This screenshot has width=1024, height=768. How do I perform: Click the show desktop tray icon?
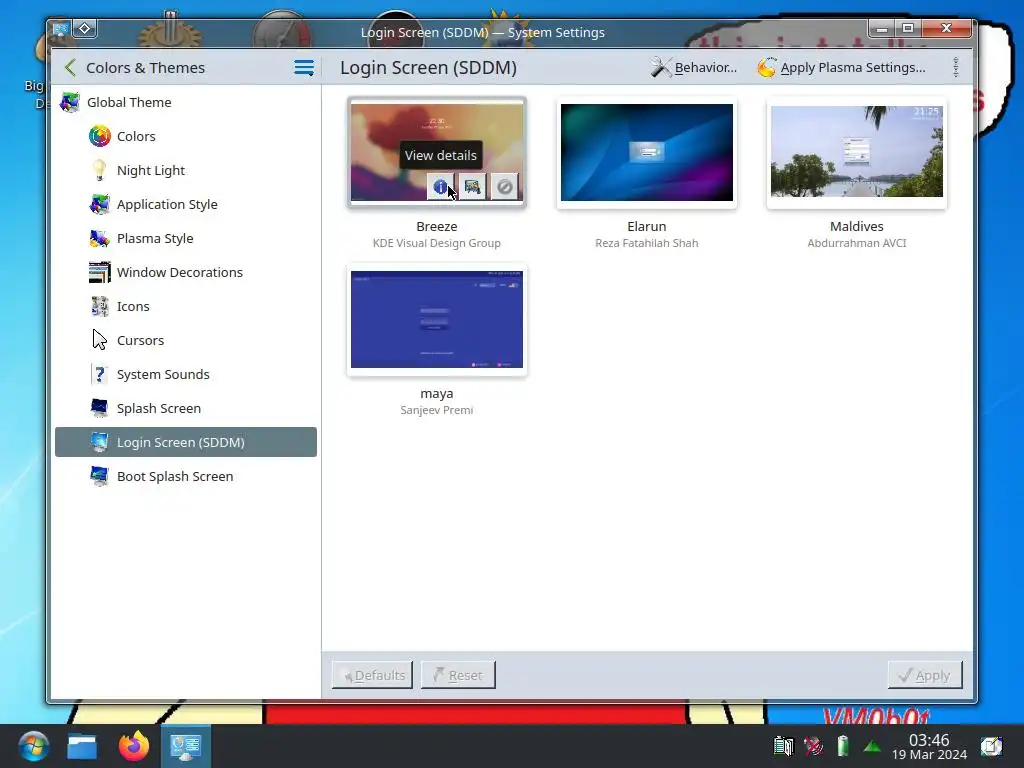[991, 746]
